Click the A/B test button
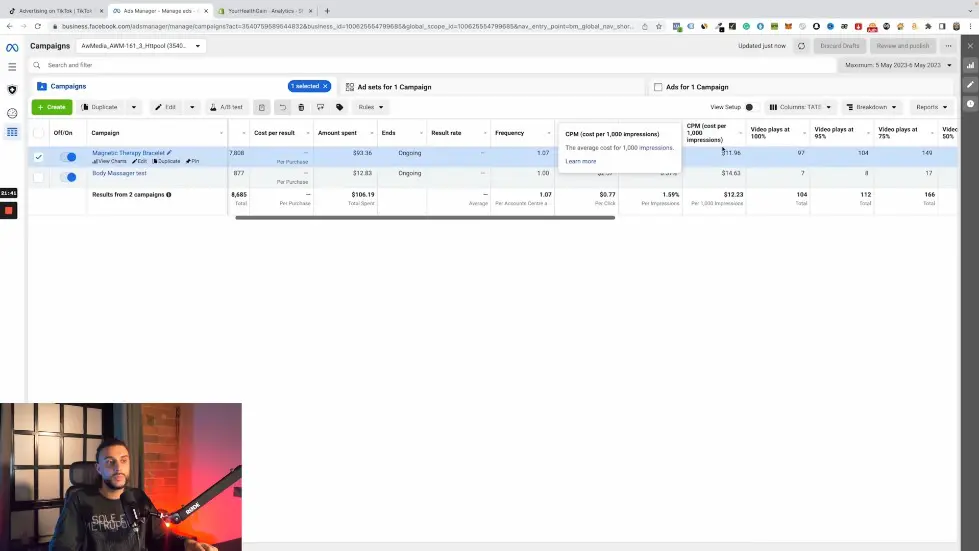 point(226,107)
